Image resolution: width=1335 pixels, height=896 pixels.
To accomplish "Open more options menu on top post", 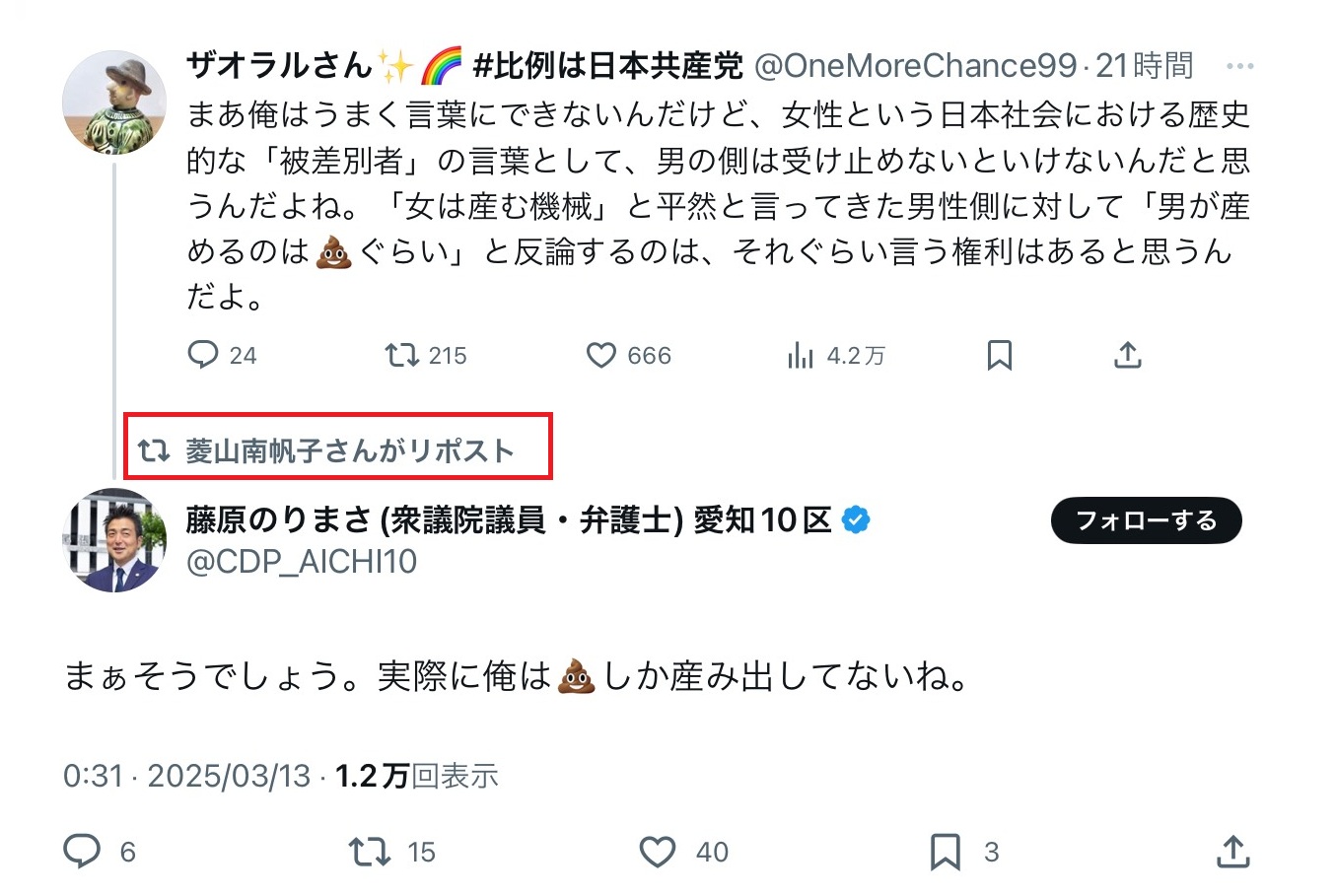I will 1239,67.
